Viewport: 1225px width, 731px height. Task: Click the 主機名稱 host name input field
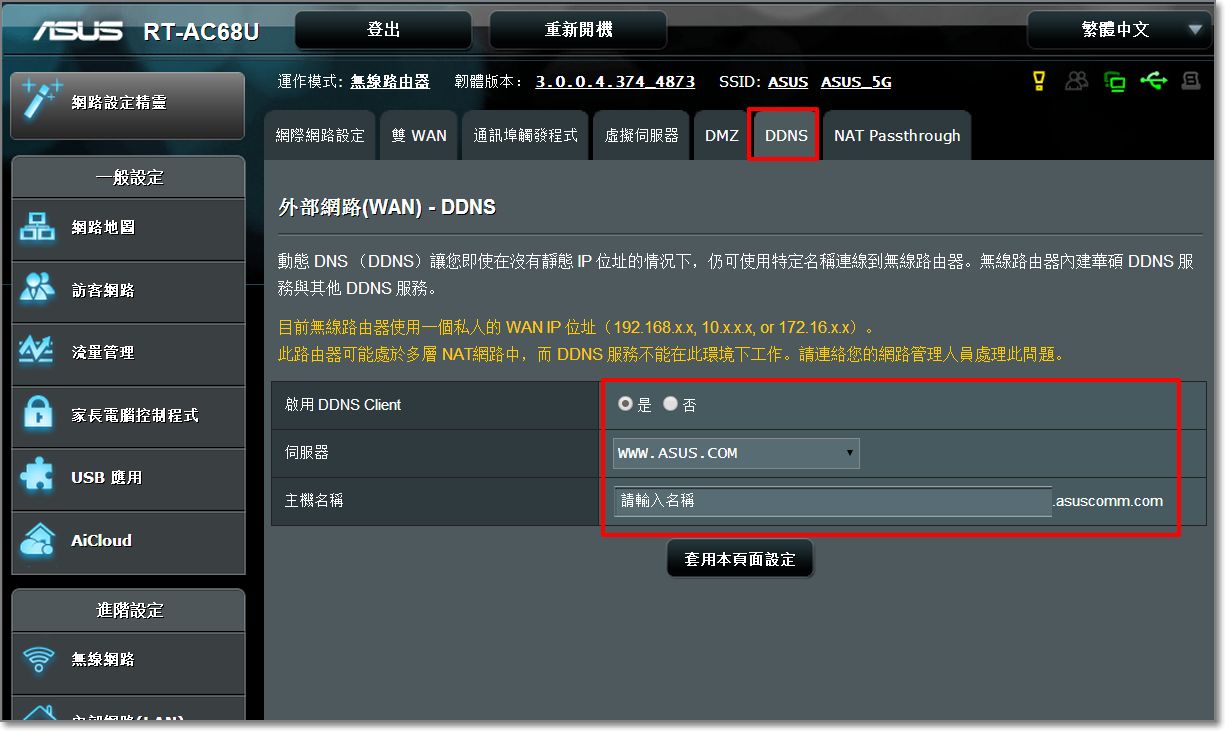coord(832,501)
